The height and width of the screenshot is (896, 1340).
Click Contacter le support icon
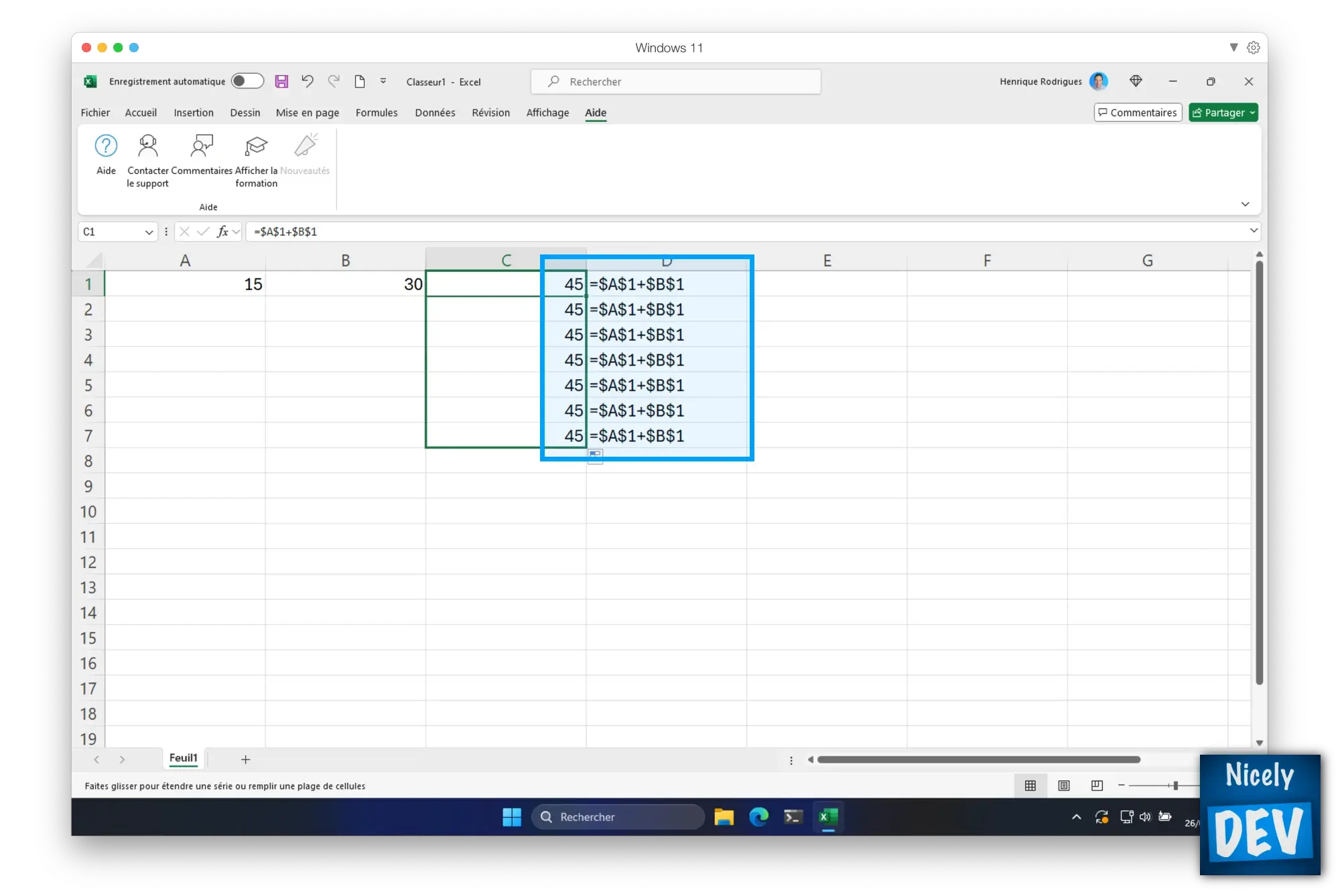(x=147, y=145)
